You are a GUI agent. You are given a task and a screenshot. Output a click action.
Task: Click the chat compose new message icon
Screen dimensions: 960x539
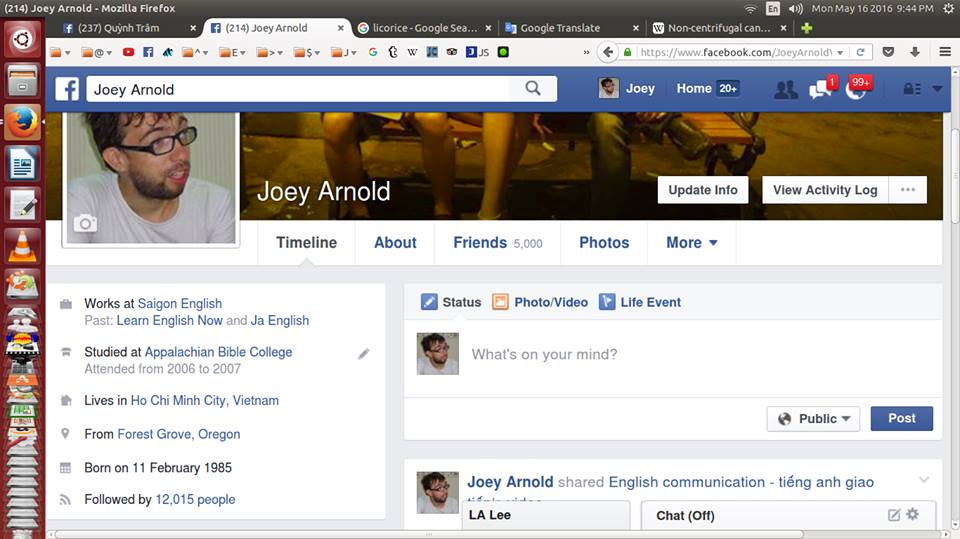894,514
